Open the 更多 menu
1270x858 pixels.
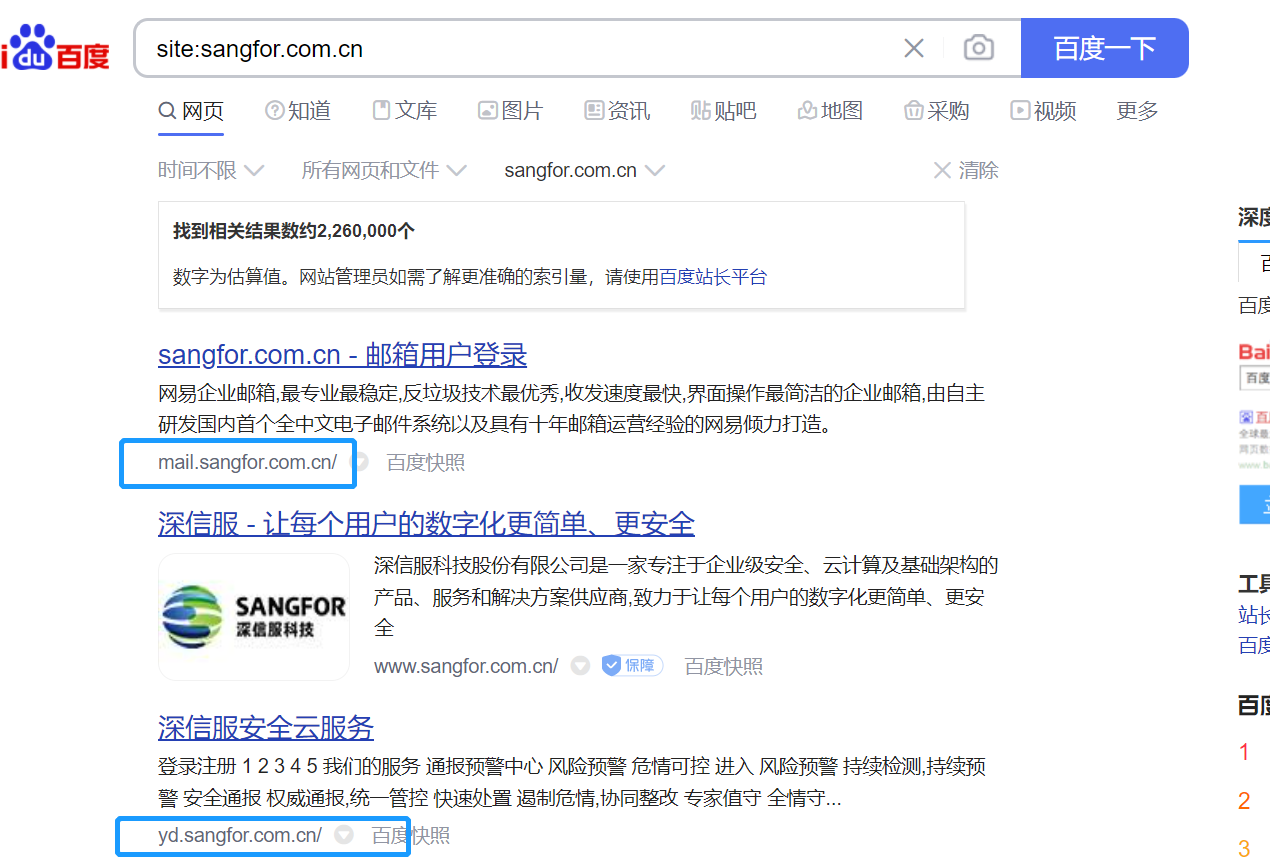pyautogui.click(x=1137, y=111)
